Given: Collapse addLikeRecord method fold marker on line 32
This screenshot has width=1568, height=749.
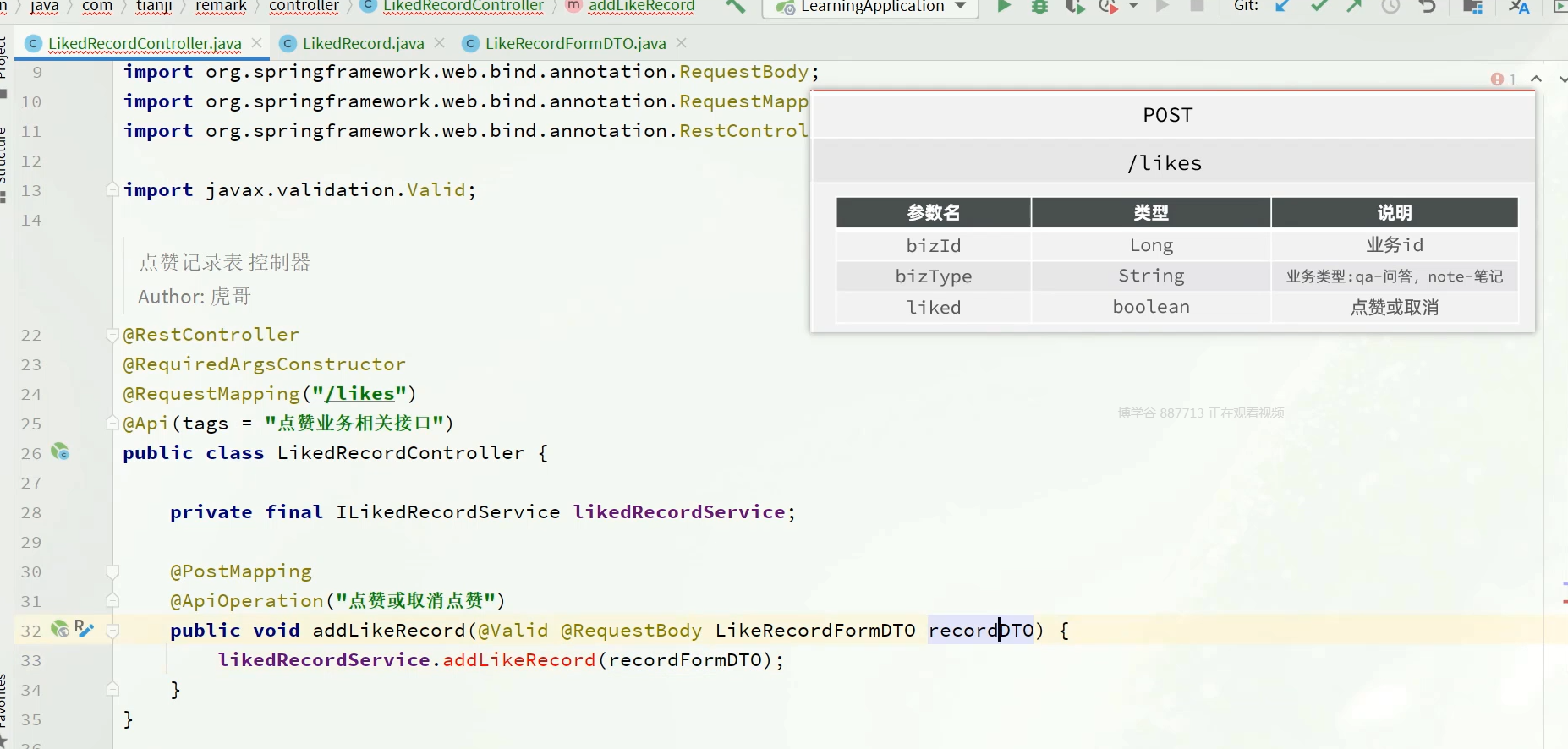Looking at the screenshot, I should click(x=112, y=630).
